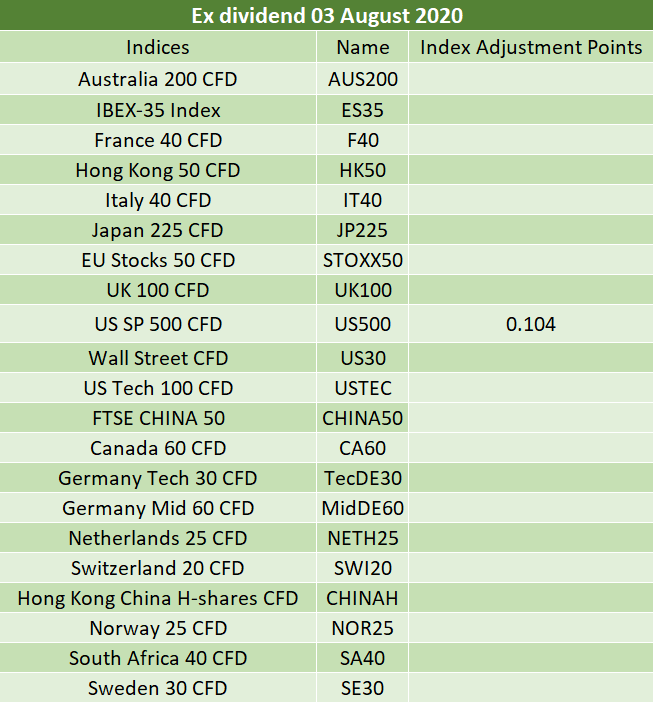Image resolution: width=653 pixels, height=703 pixels.
Task: Click the USTEC name cell
Action: (362, 388)
